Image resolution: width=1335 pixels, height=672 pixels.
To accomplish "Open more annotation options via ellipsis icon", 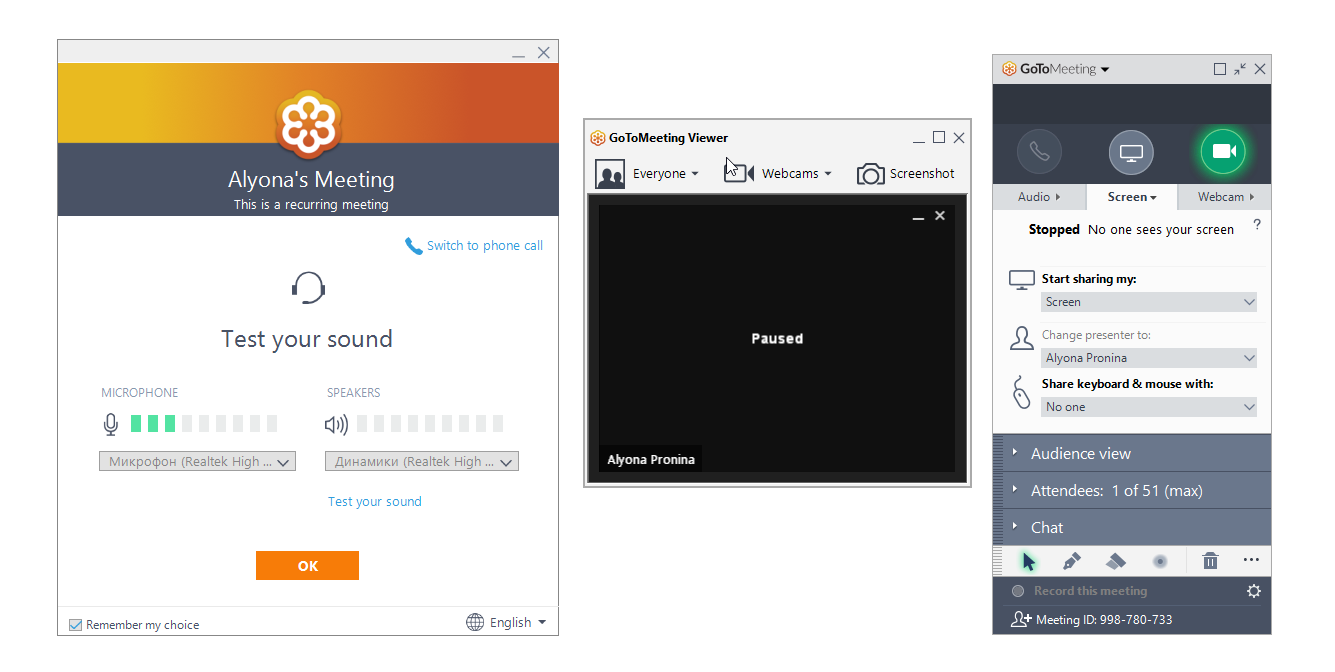I will pos(1251,561).
